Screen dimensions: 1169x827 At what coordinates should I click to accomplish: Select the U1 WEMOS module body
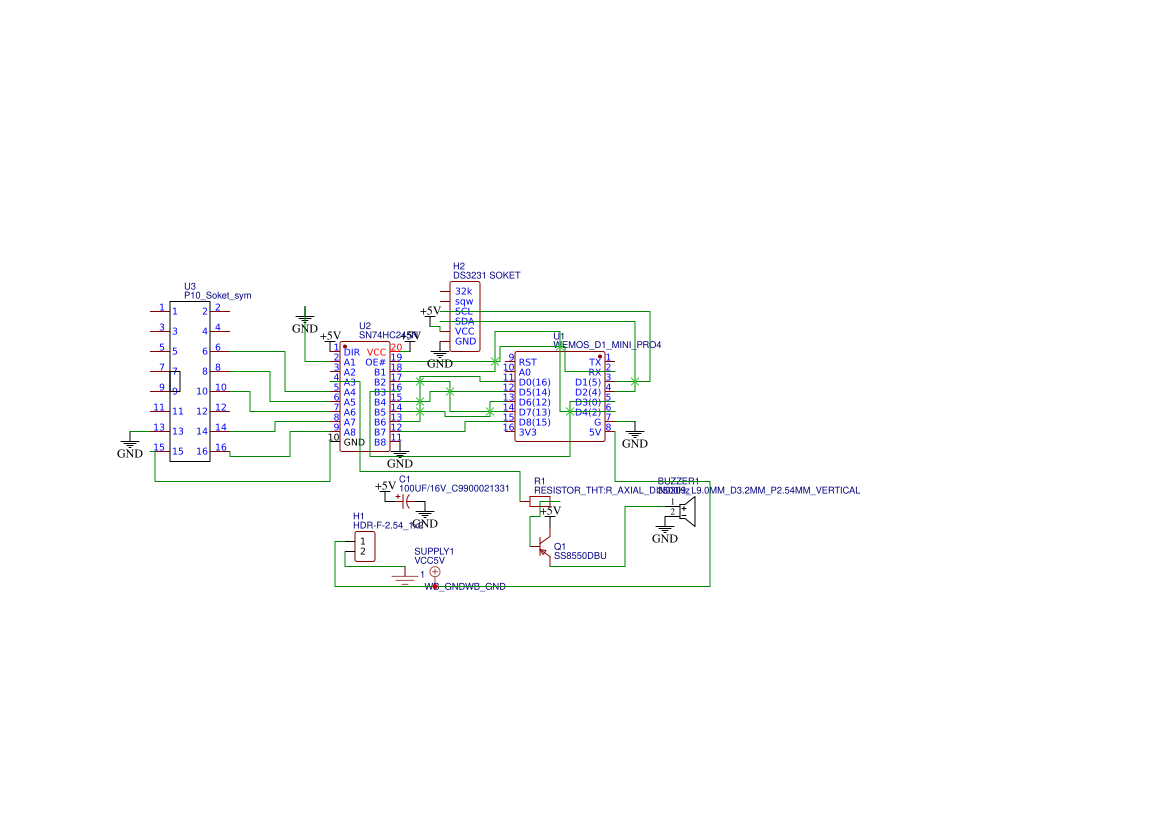pos(560,397)
